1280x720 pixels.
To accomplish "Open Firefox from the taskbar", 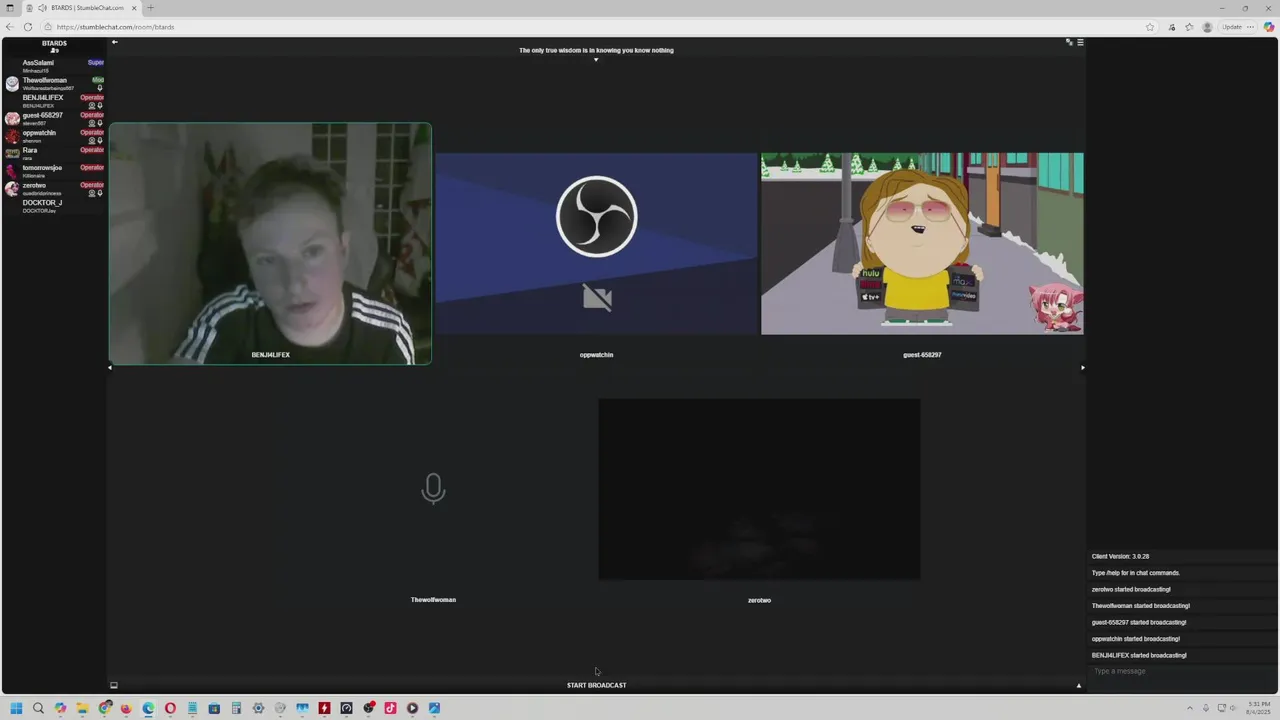I will point(126,708).
